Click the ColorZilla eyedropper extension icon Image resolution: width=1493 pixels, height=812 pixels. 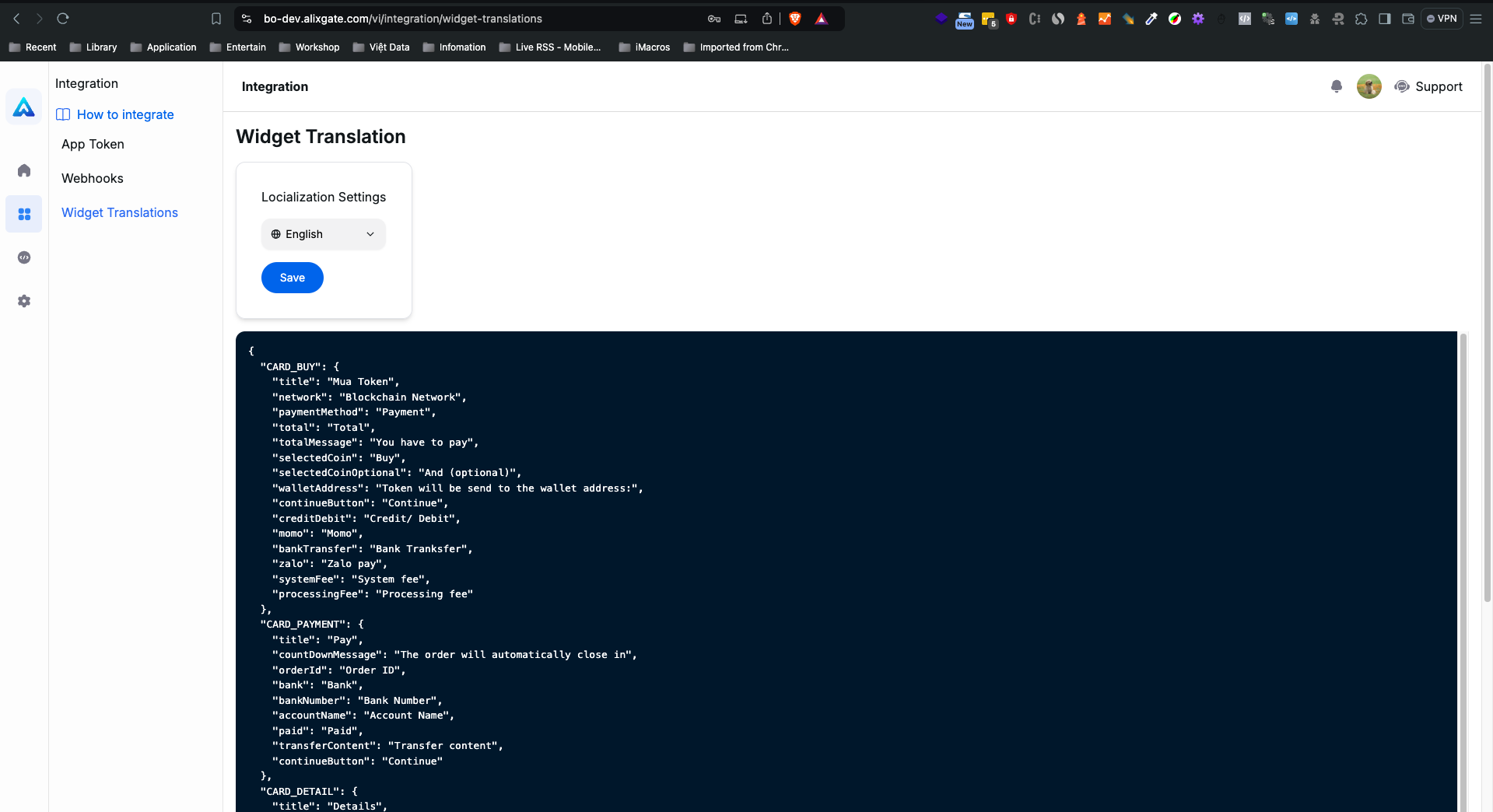(x=1151, y=18)
